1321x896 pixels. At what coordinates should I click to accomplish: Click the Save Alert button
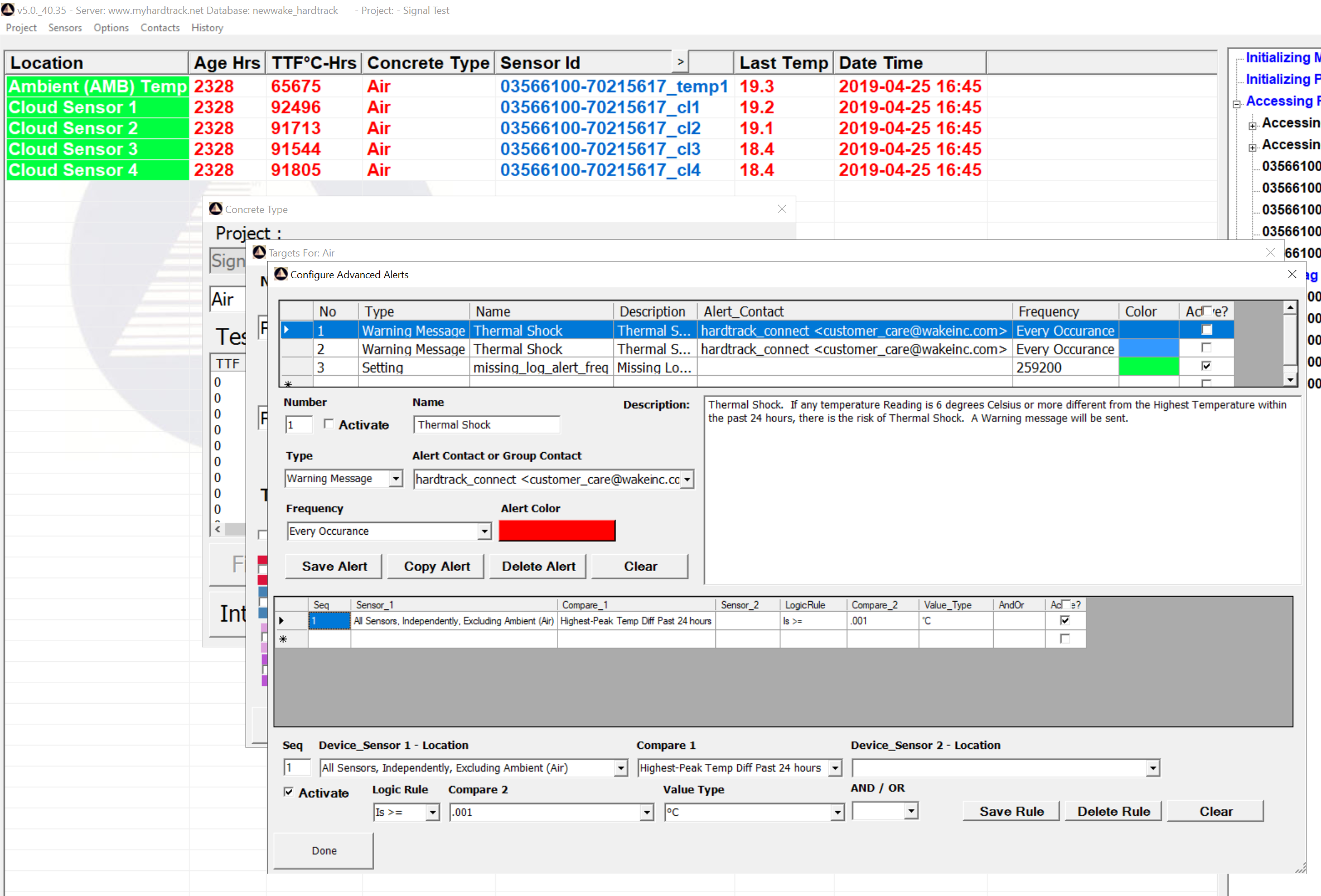[x=334, y=566]
